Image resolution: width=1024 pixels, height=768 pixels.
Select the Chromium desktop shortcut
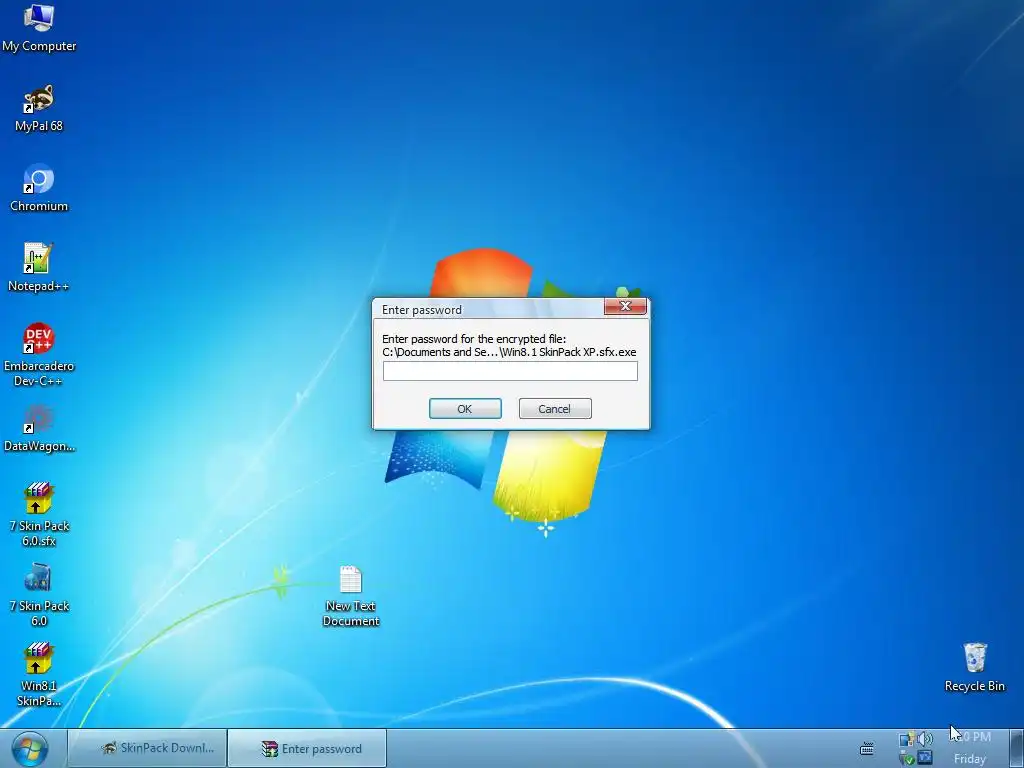39,188
